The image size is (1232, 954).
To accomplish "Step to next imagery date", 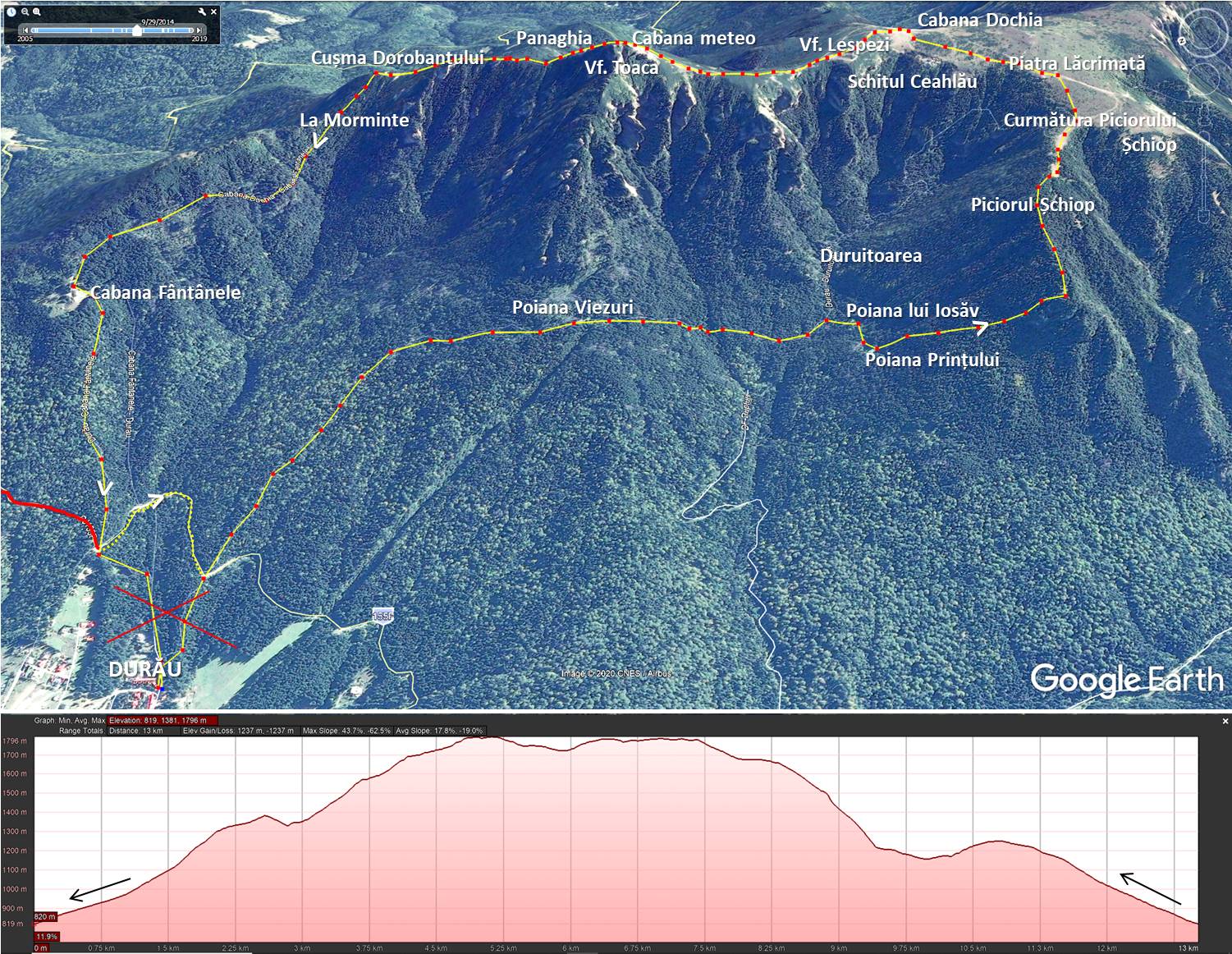I will point(199,30).
